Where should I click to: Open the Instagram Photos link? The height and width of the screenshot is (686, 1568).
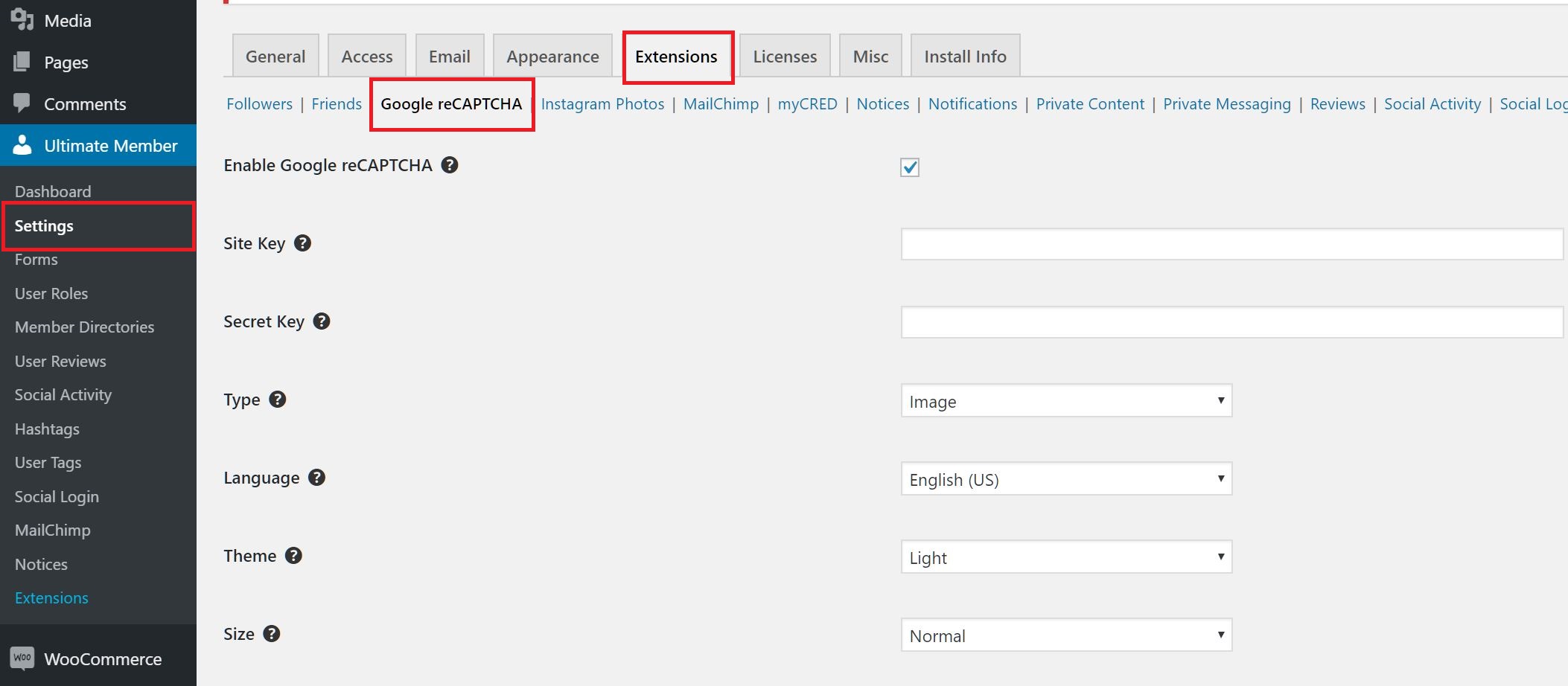click(x=602, y=104)
